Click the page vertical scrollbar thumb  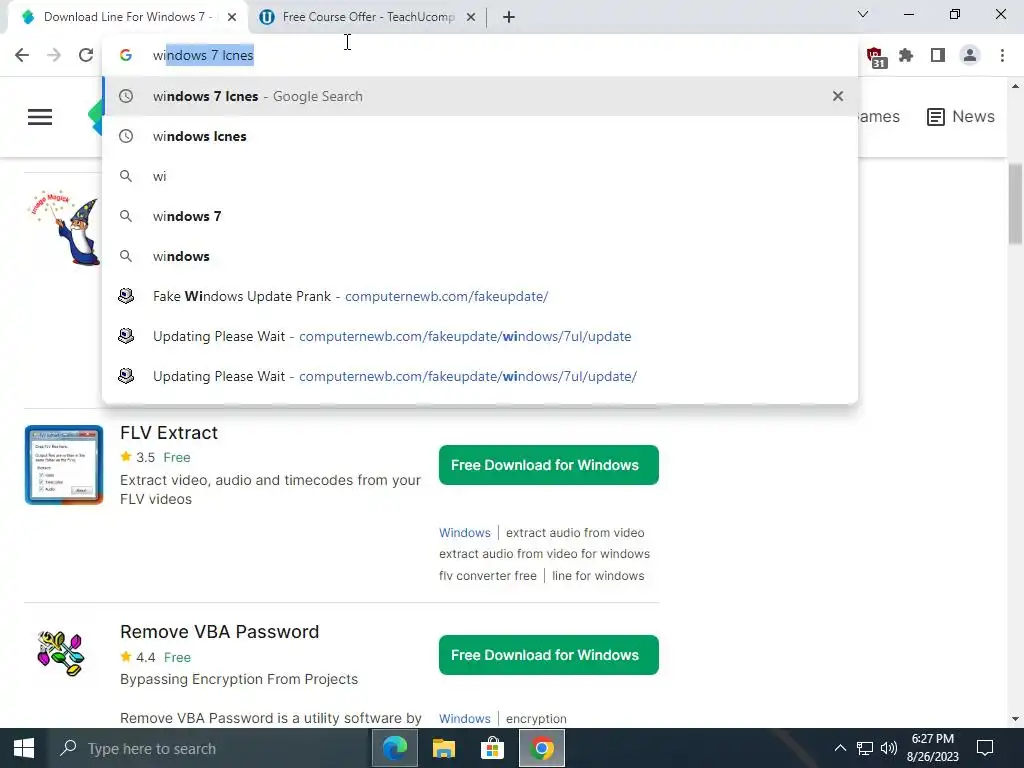click(1015, 204)
